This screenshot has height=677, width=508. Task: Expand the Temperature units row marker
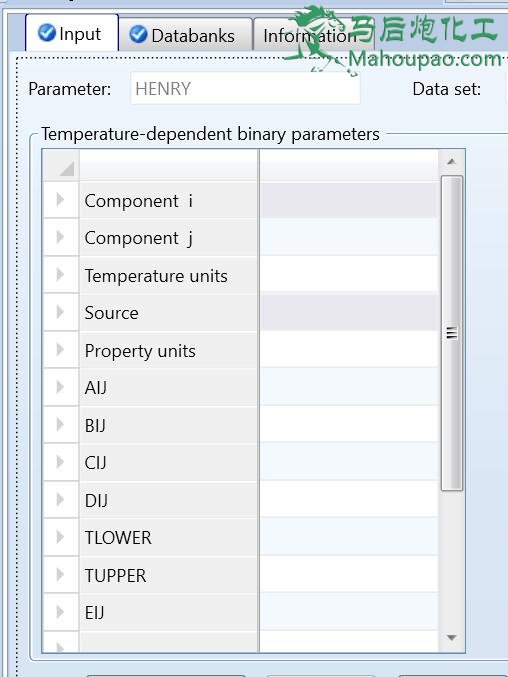coord(60,275)
